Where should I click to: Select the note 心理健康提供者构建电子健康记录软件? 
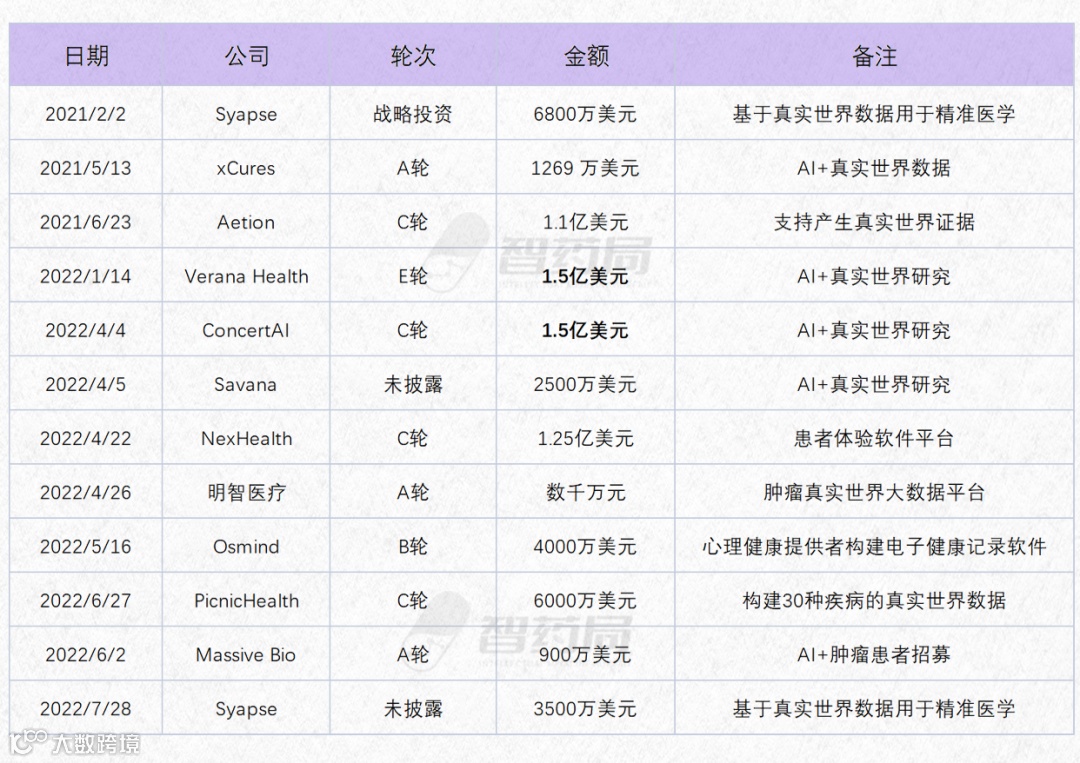coord(874,547)
